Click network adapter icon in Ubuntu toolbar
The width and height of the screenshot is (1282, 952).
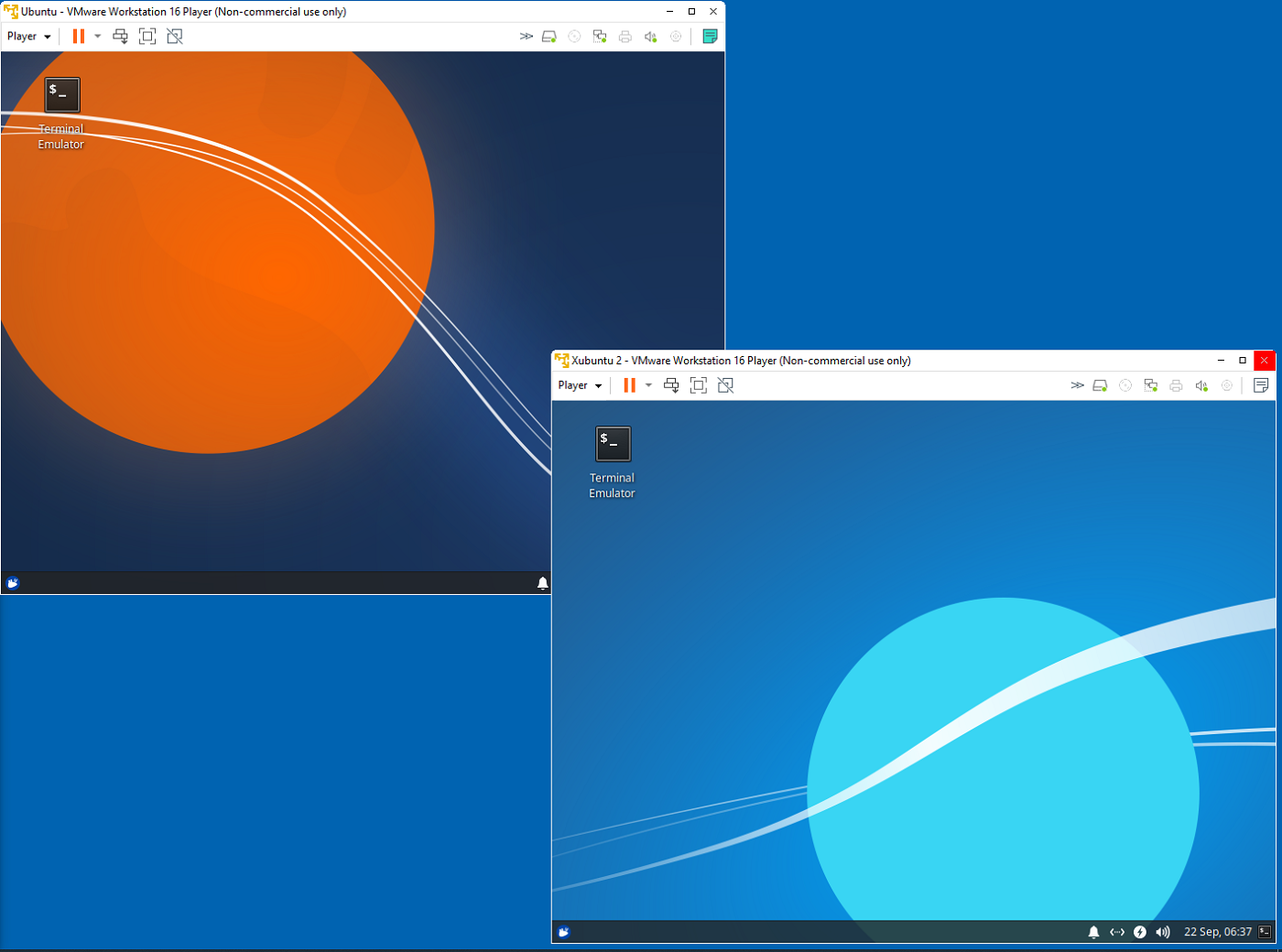coord(600,37)
